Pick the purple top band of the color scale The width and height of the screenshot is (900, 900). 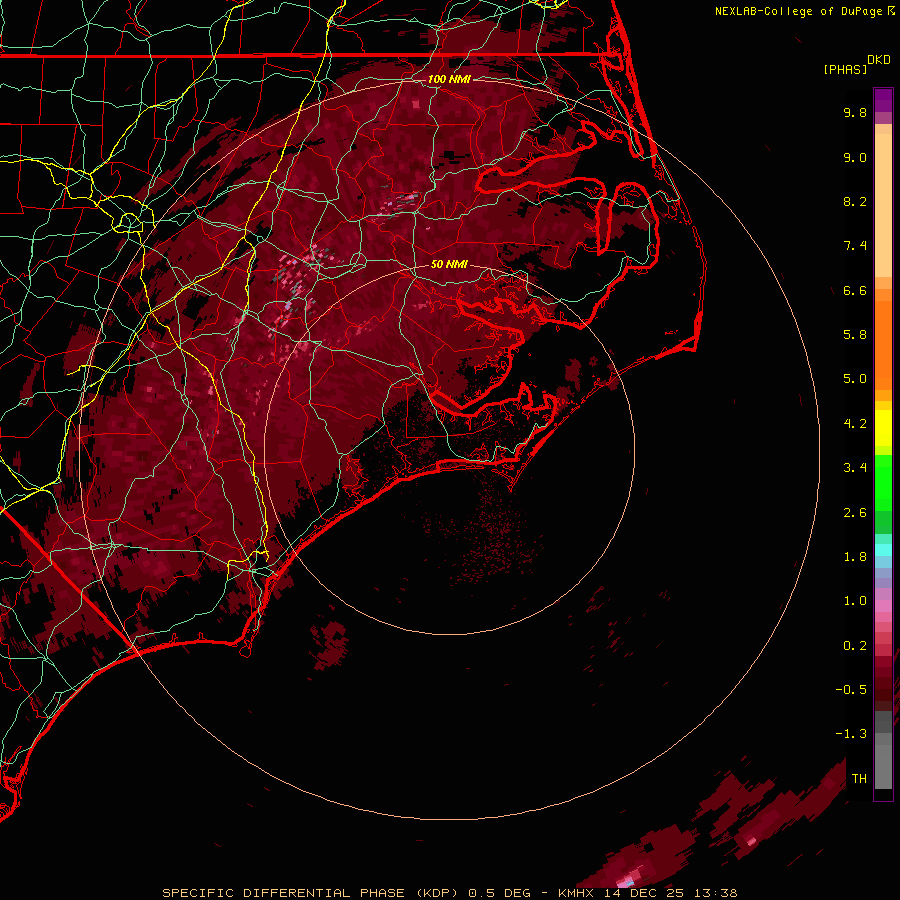point(883,100)
